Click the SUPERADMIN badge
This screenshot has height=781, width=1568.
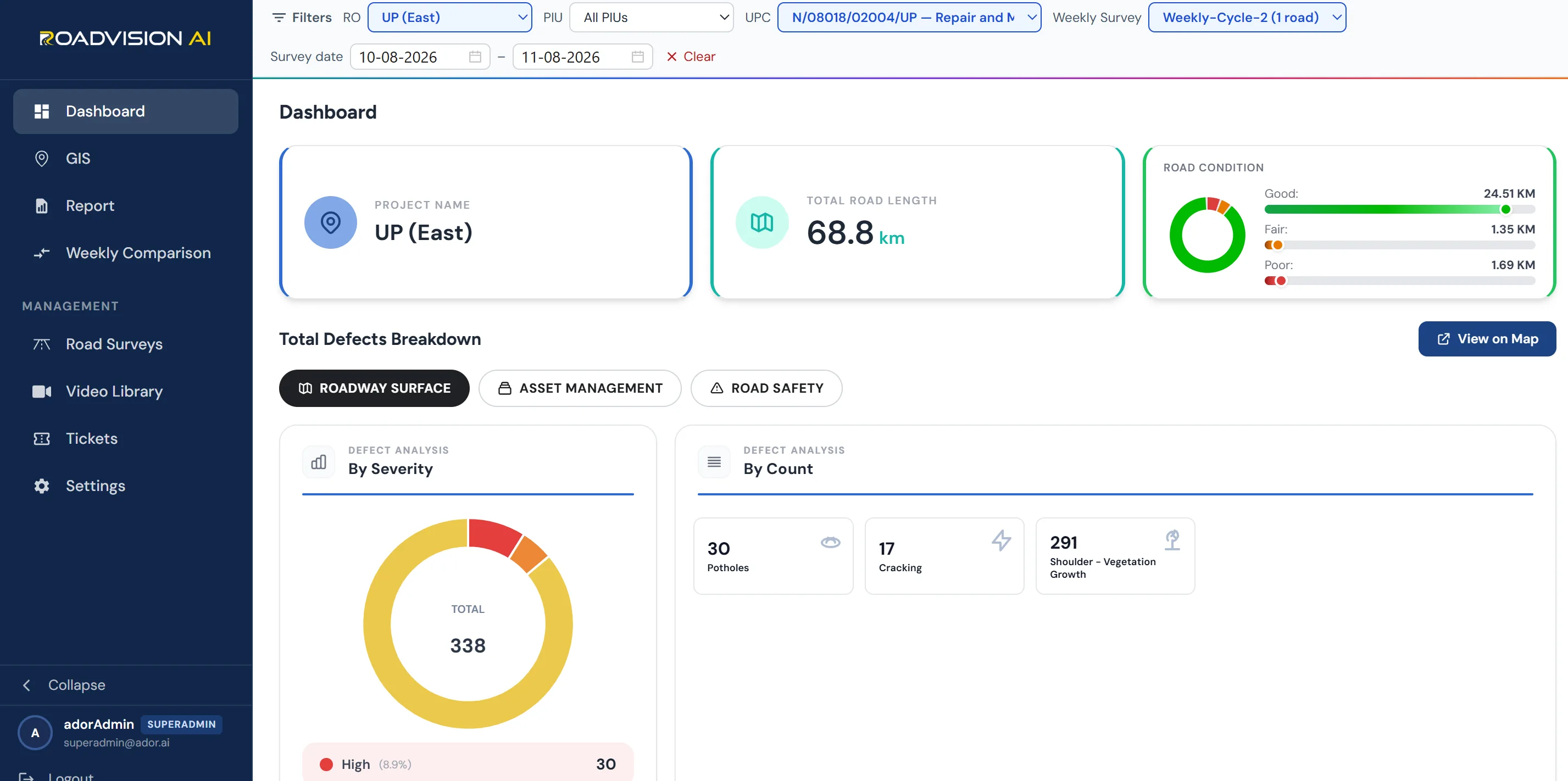181,724
